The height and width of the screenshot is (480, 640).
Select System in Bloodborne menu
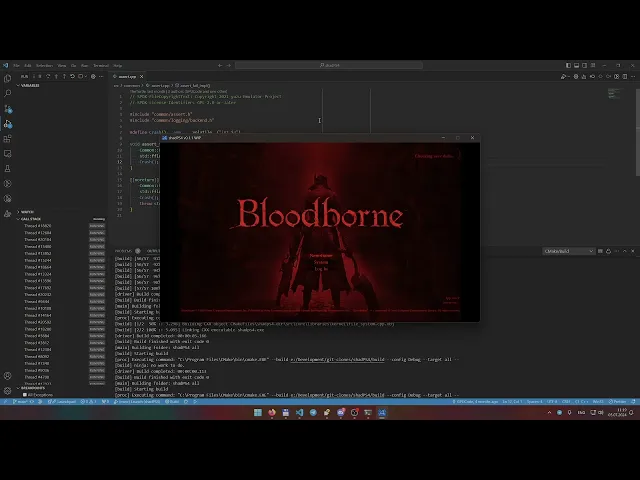321,262
